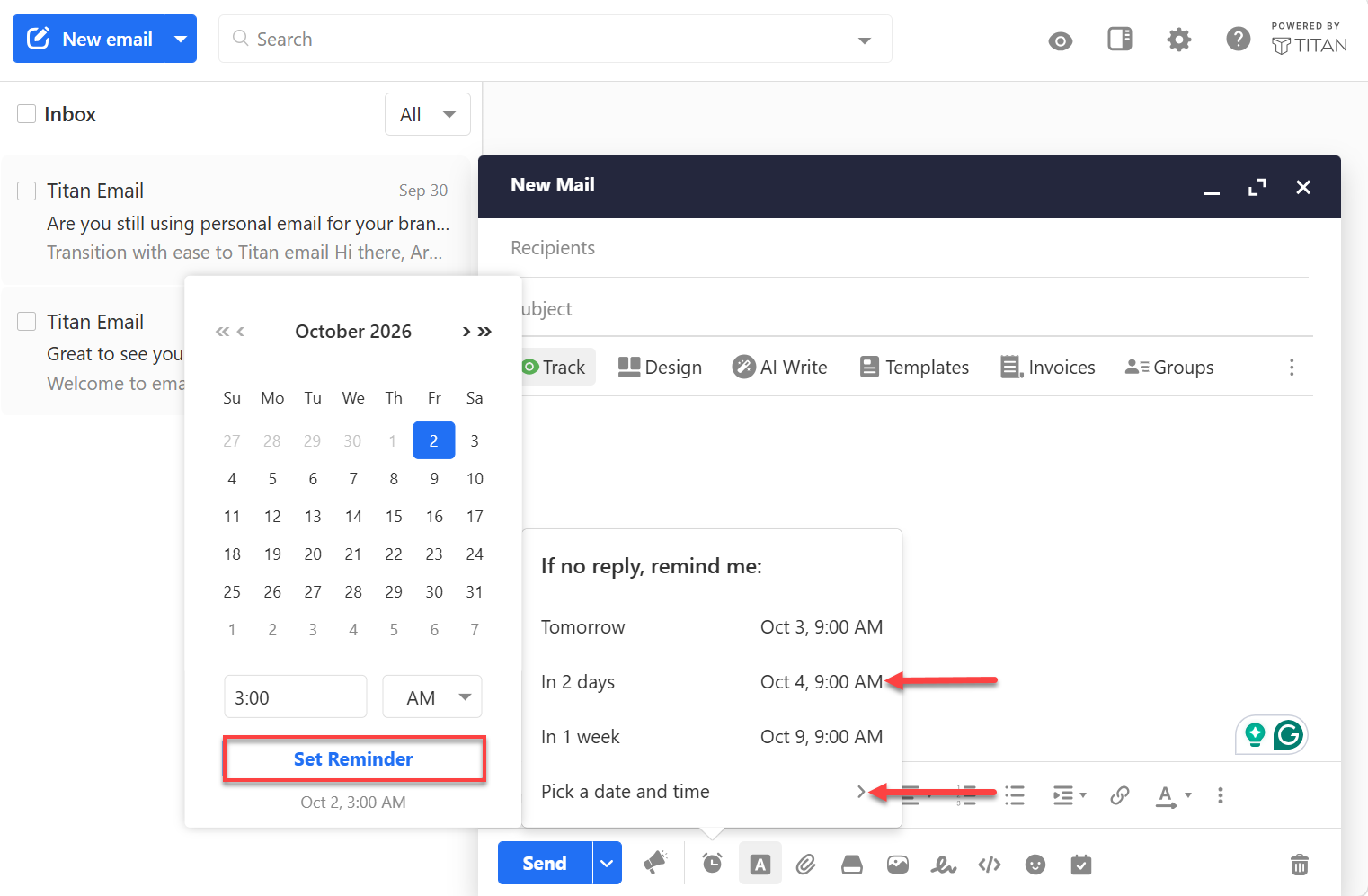Click the October 2026 month title
Image resolution: width=1368 pixels, height=896 pixels.
click(353, 332)
